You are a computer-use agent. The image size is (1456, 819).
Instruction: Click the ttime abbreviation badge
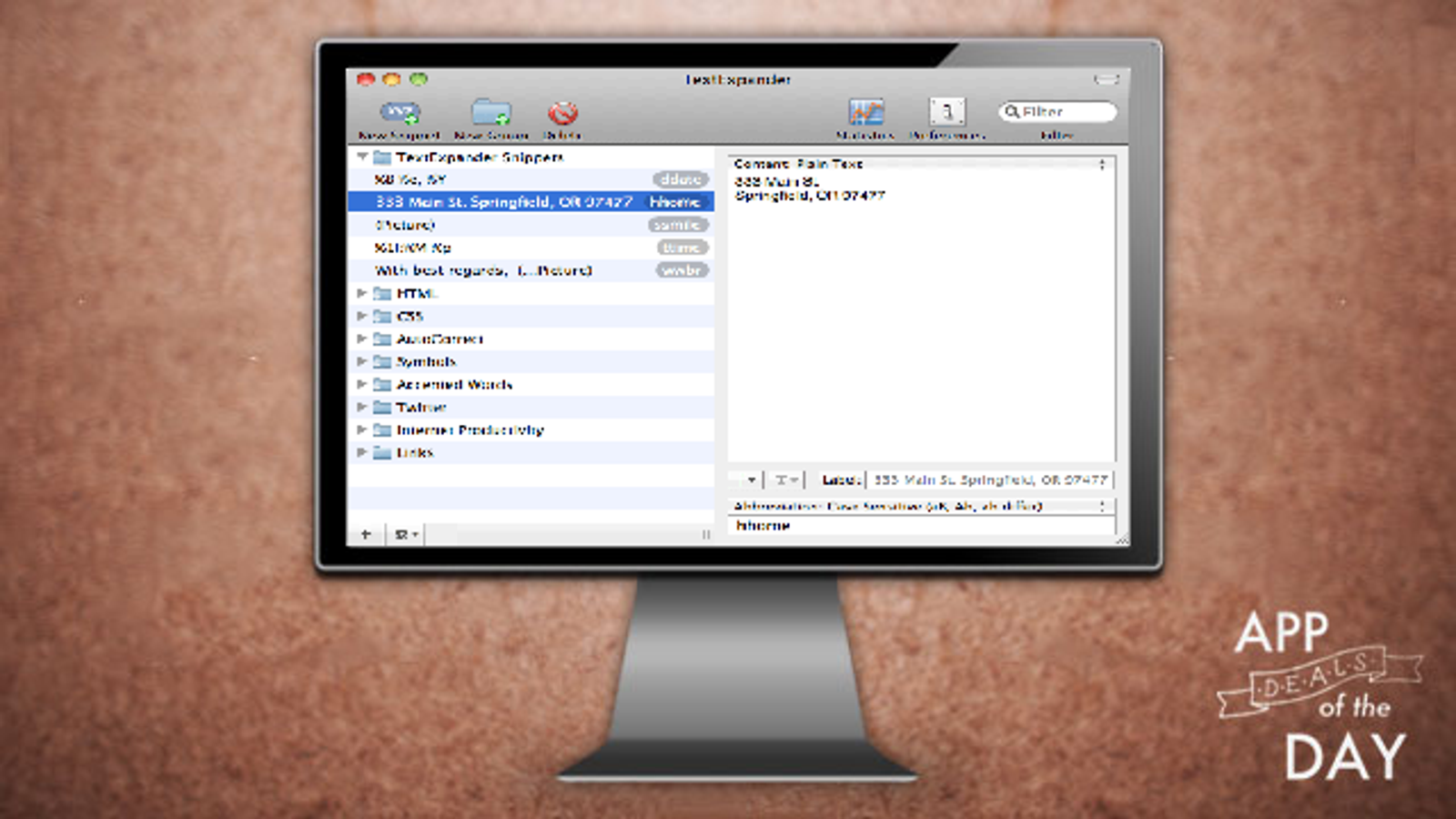(x=682, y=248)
